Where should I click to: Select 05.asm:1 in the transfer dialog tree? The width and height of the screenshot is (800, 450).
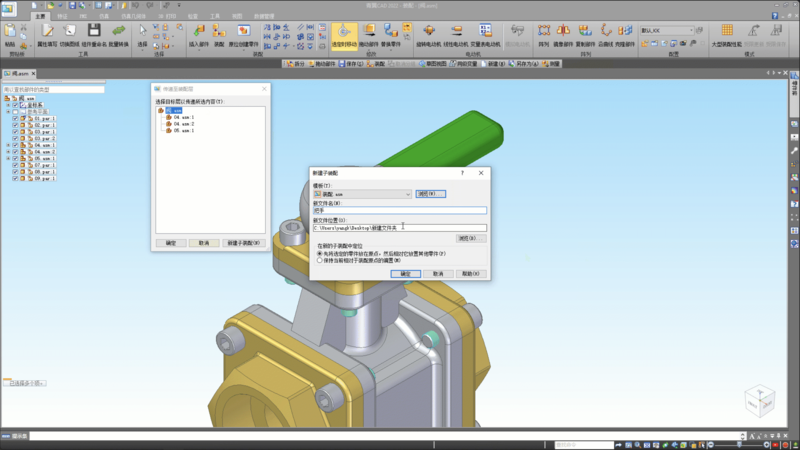pos(183,131)
